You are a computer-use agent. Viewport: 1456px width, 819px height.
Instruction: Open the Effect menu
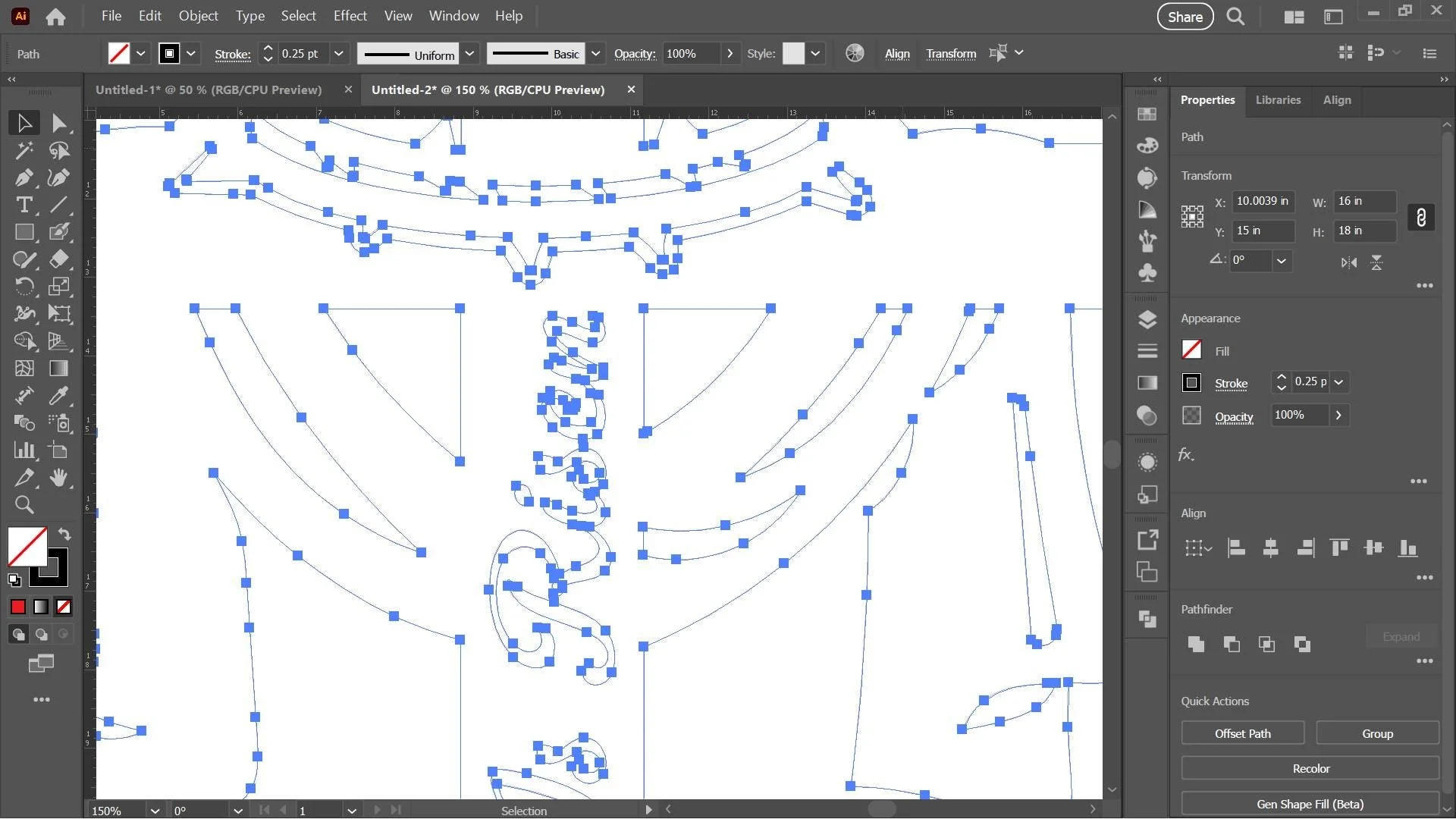350,16
